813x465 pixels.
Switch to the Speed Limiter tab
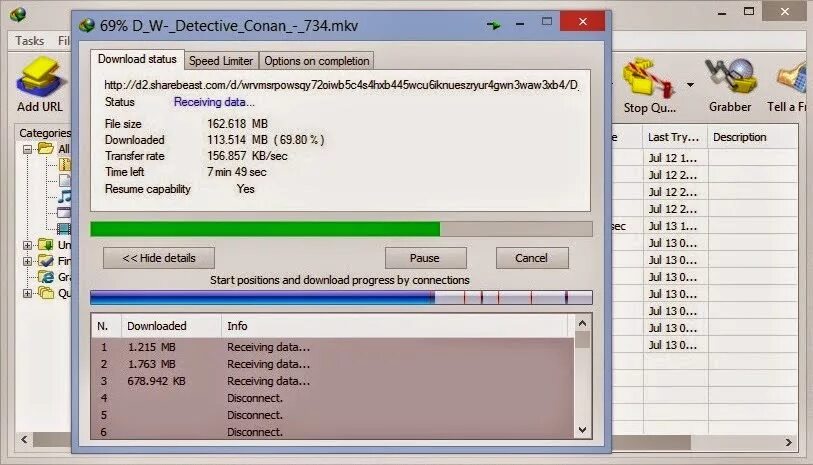[221, 61]
